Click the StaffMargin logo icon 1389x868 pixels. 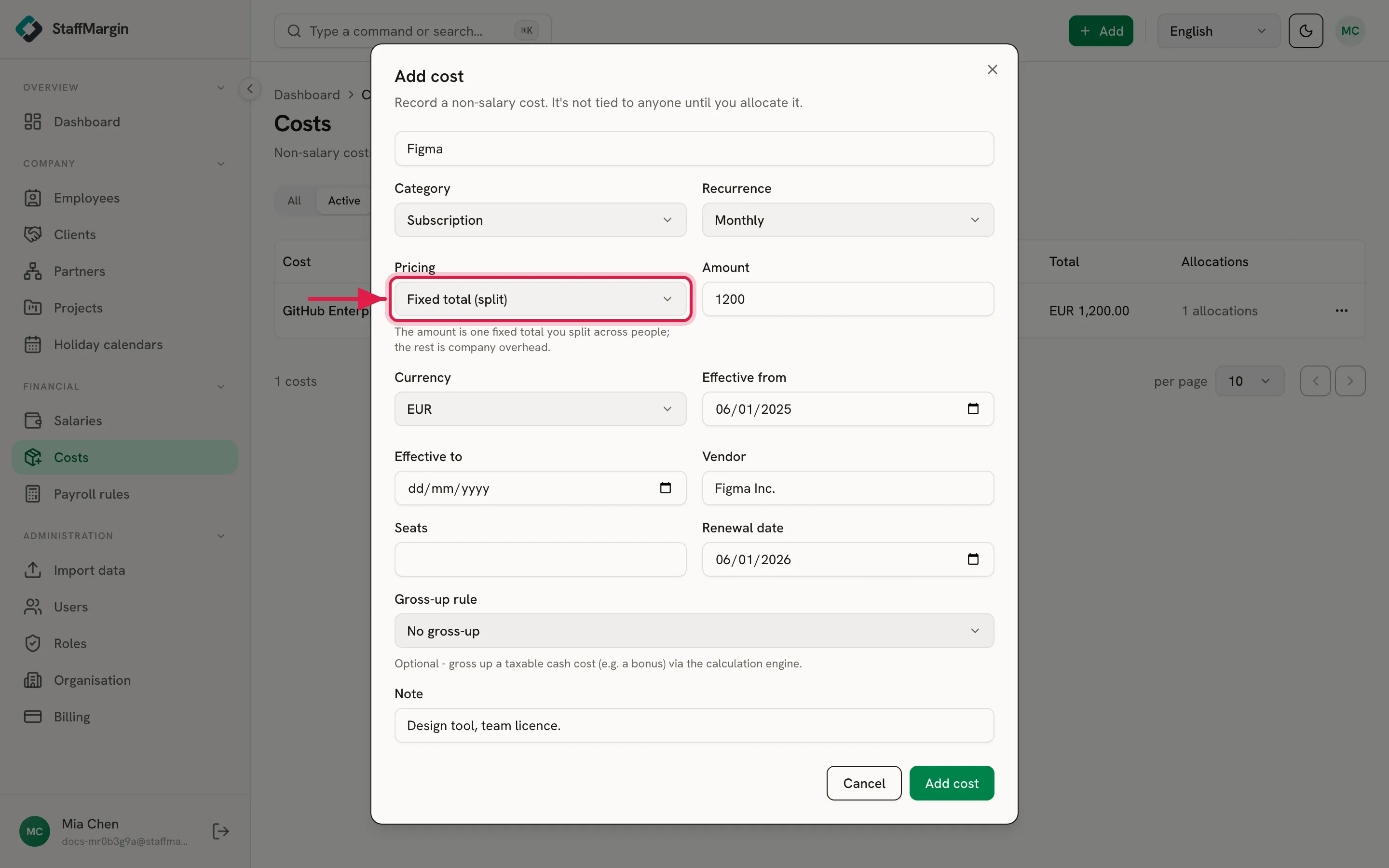click(x=29, y=29)
